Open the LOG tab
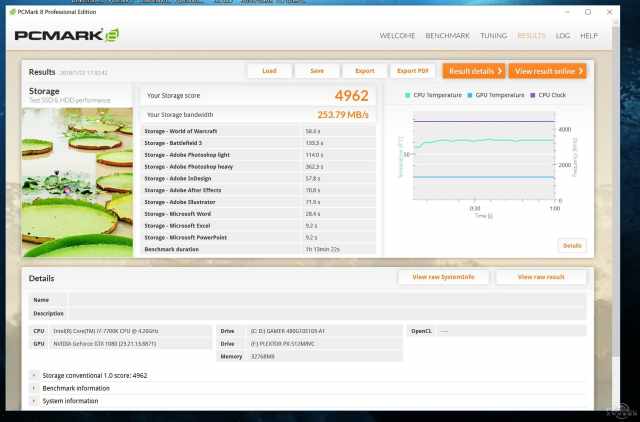The width and height of the screenshot is (640, 422). pyautogui.click(x=562, y=36)
